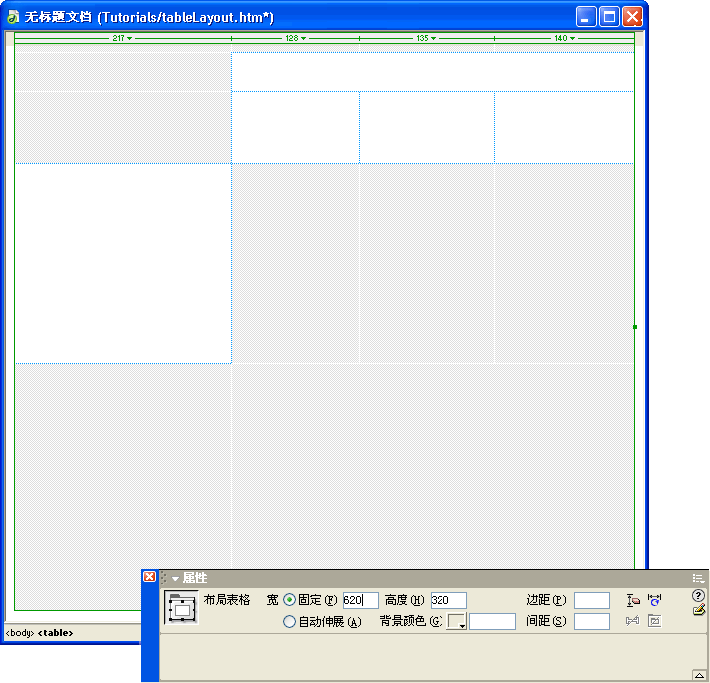This screenshot has height=683, width=710.
Task: Open the background color (背景颜色) swatch picker
Action: click(456, 621)
